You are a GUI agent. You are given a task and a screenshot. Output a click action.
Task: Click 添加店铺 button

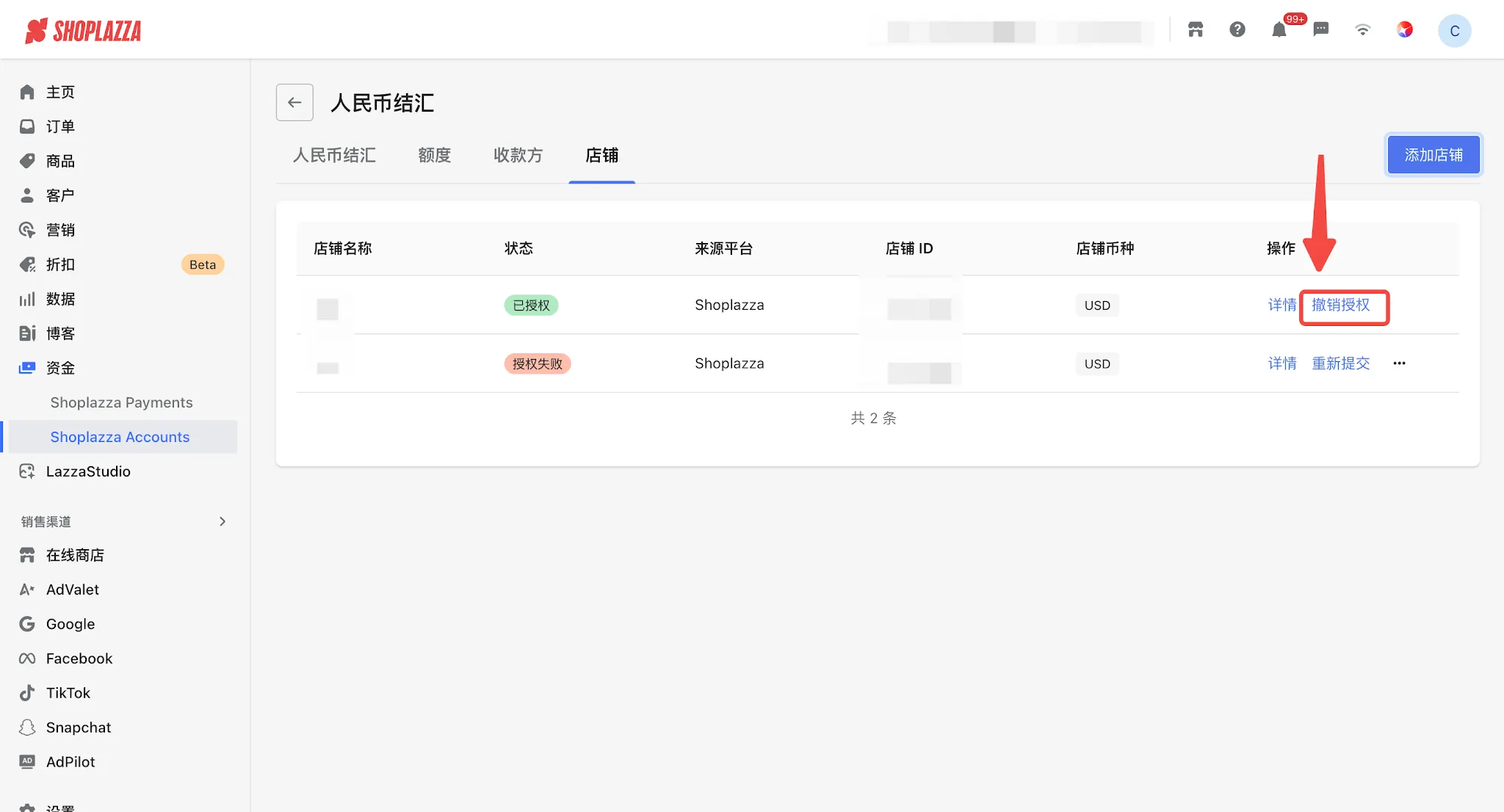tap(1433, 155)
